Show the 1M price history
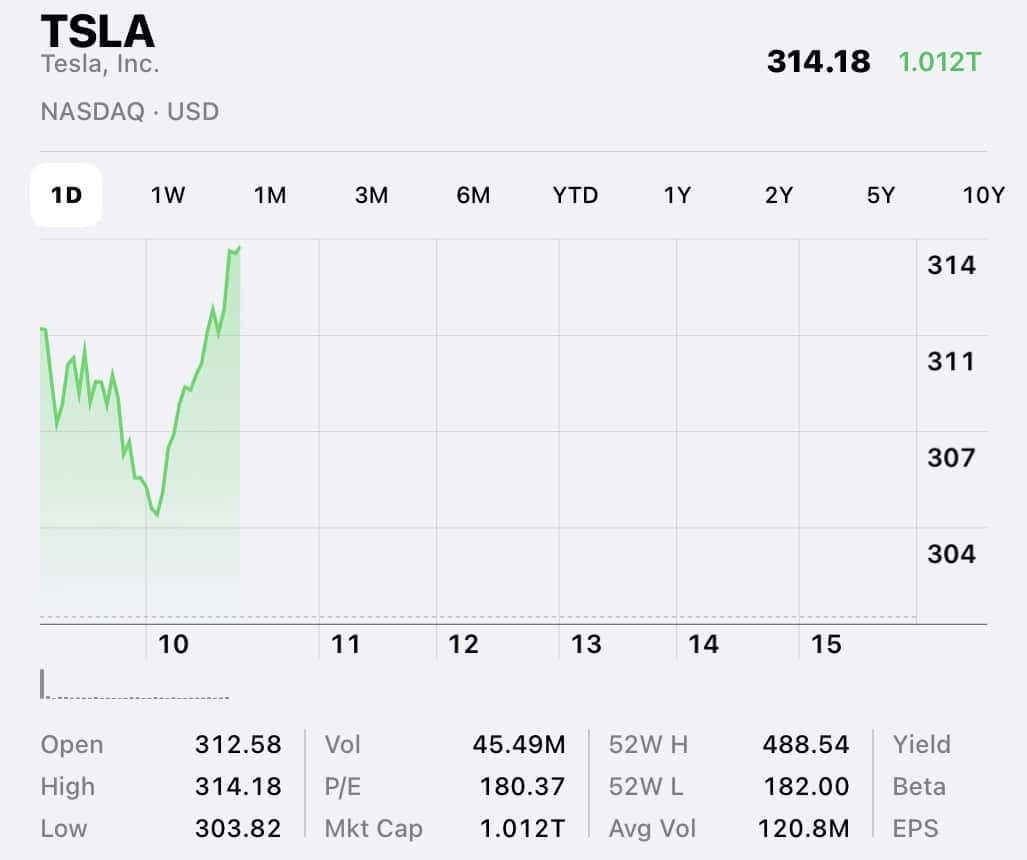Screen dimensions: 1027x860 [x=270, y=195]
